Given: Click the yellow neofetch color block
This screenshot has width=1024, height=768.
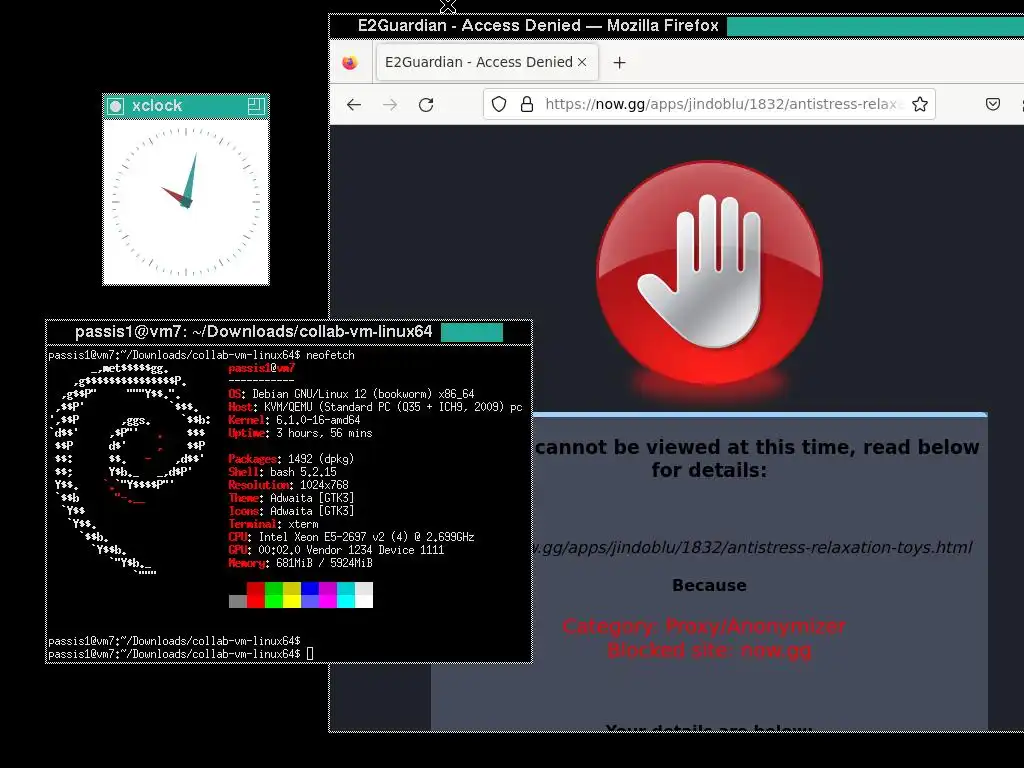Looking at the screenshot, I should tap(292, 595).
